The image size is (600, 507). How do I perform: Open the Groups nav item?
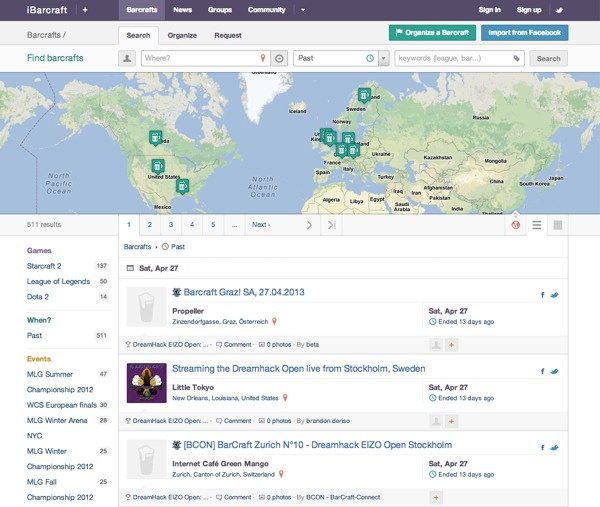220,10
